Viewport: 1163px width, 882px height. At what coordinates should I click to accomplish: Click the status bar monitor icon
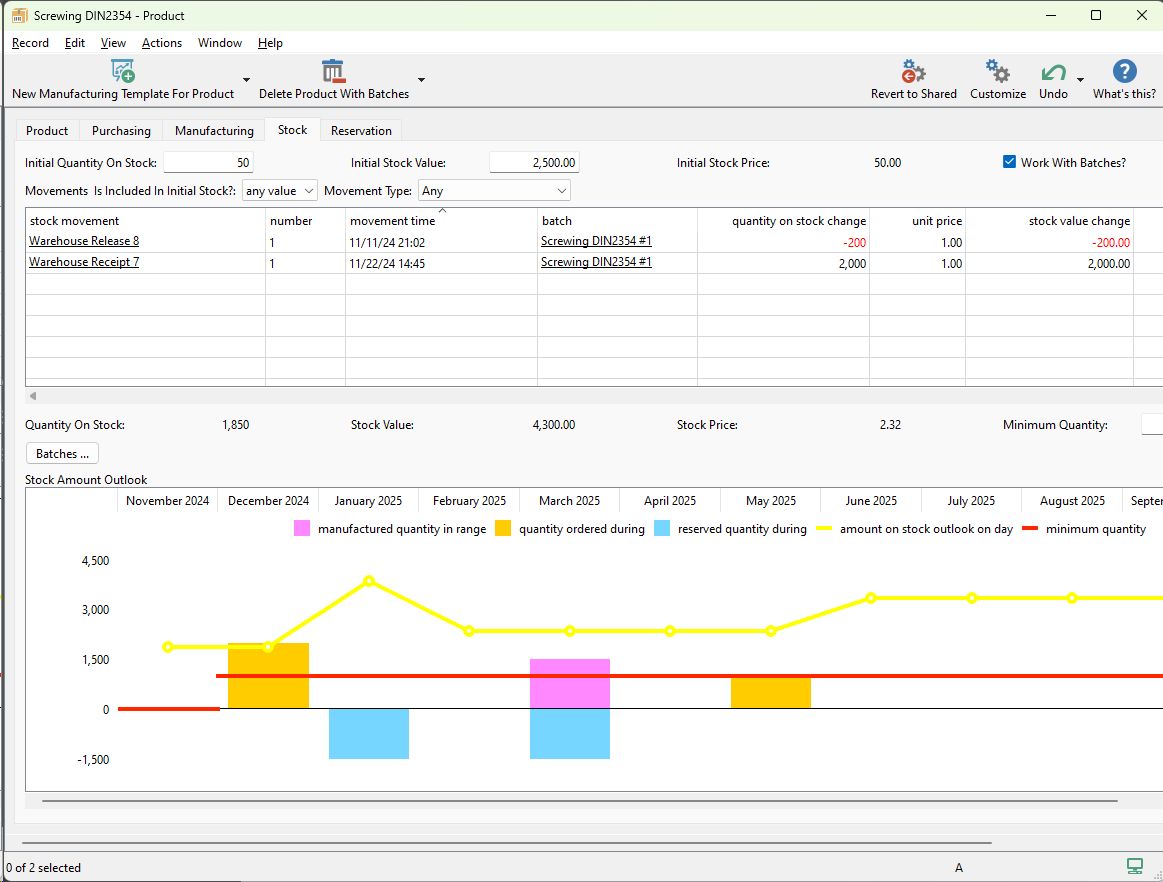(x=1134, y=866)
